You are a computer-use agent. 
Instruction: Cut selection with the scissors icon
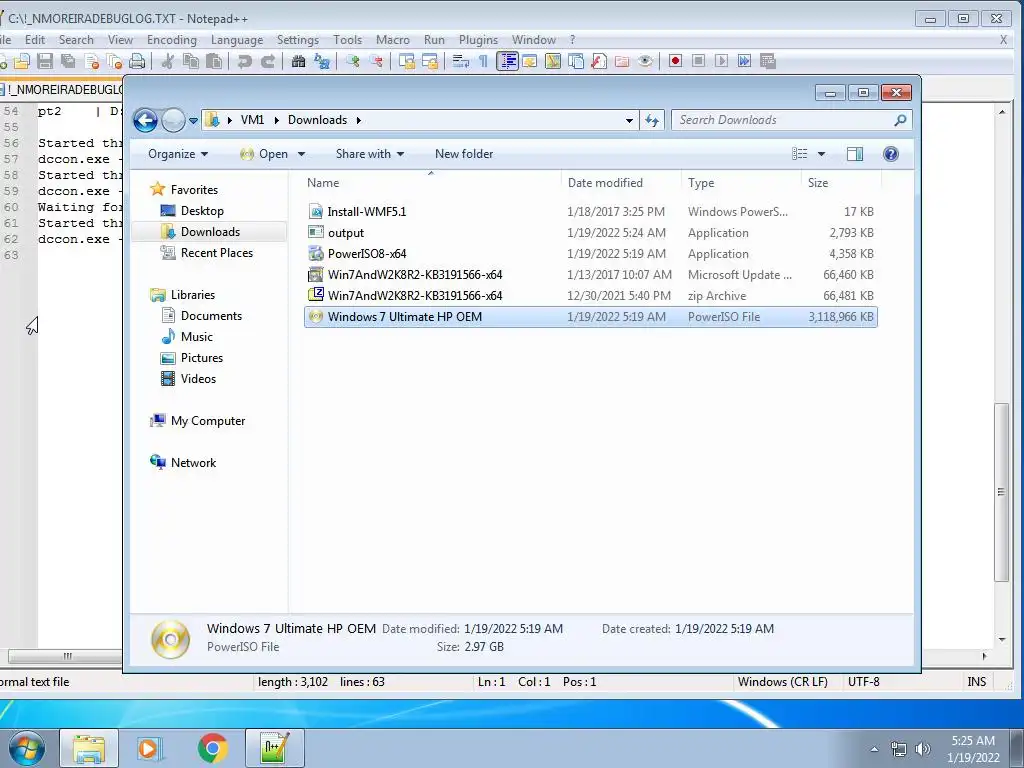click(x=168, y=61)
